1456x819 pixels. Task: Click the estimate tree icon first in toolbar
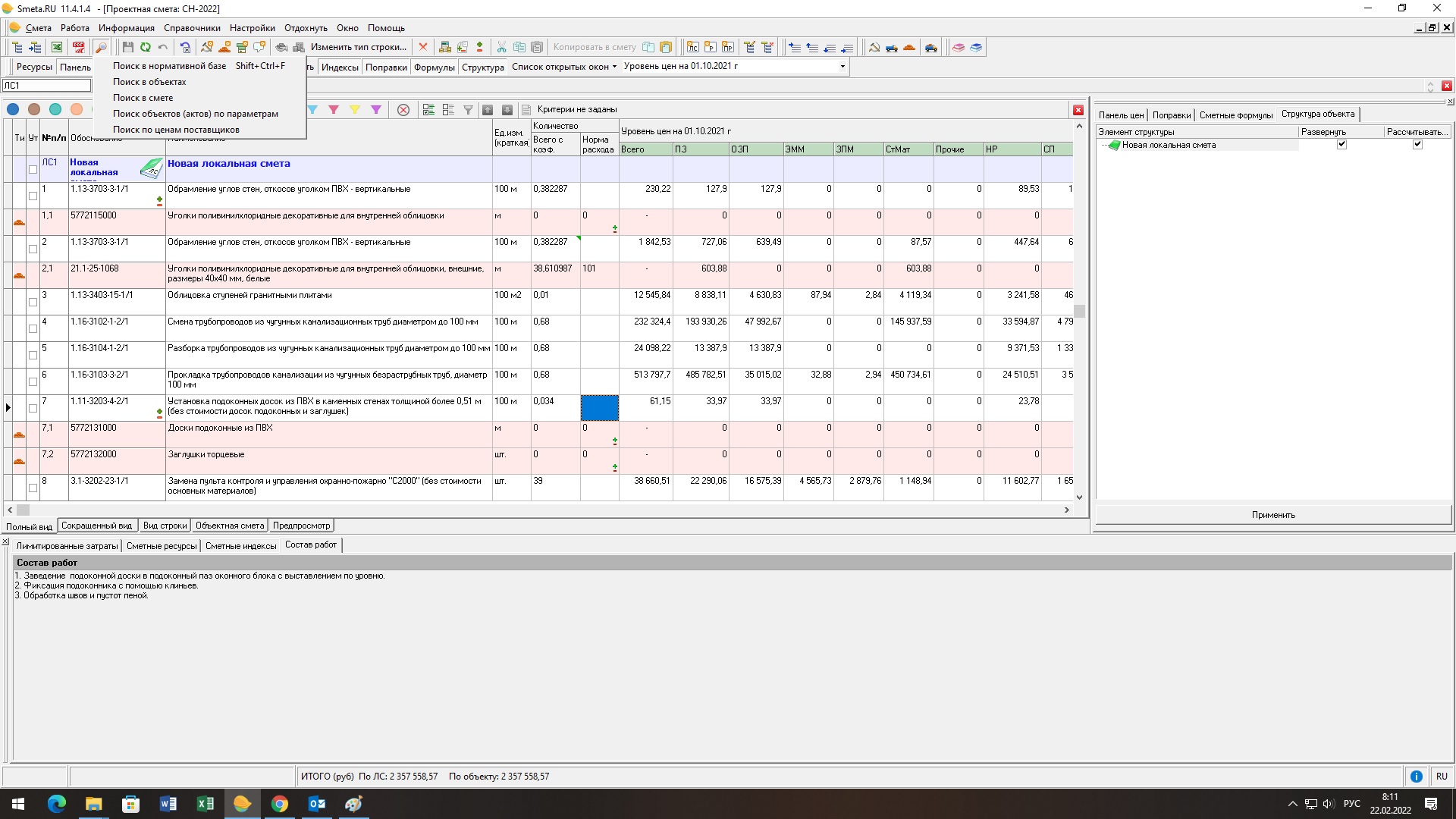17,47
